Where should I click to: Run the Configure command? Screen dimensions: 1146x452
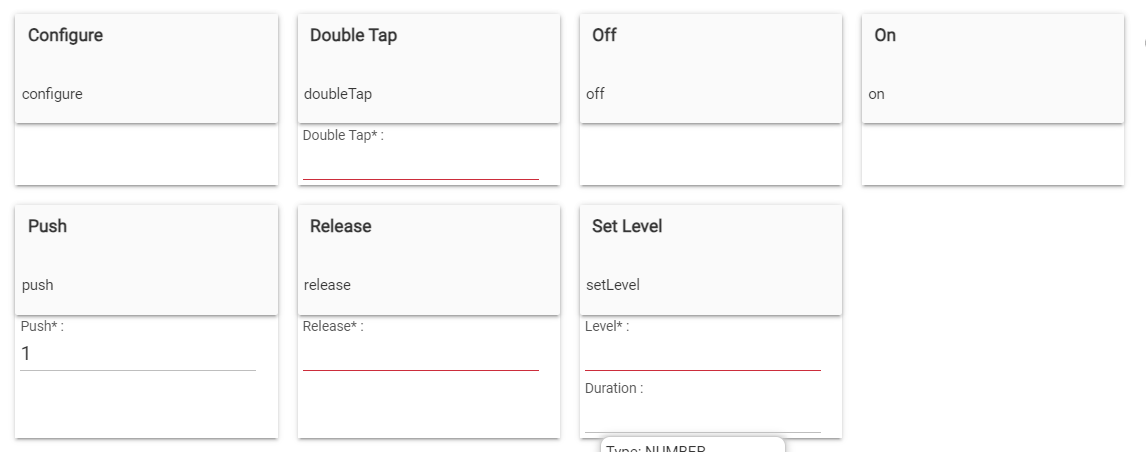click(x=146, y=68)
